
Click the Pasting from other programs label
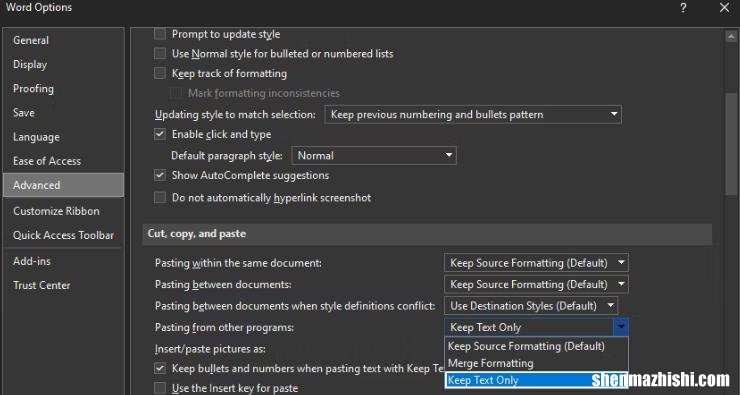[x=224, y=328]
